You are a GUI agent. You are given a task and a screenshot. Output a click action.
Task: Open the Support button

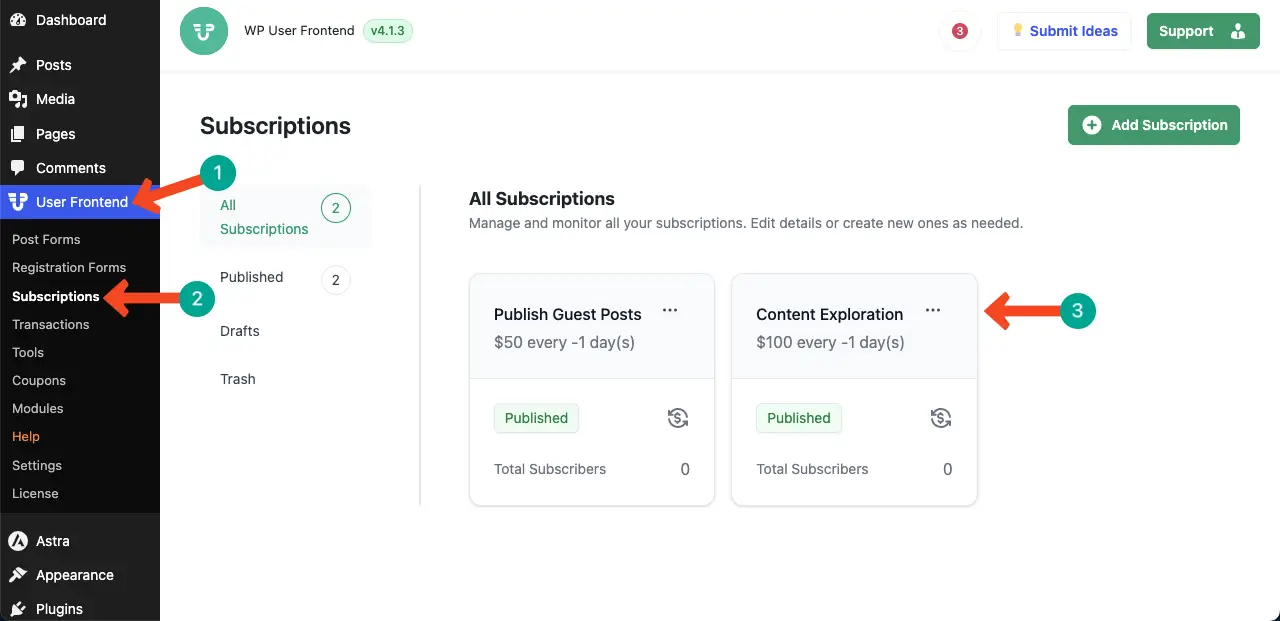(x=1202, y=31)
